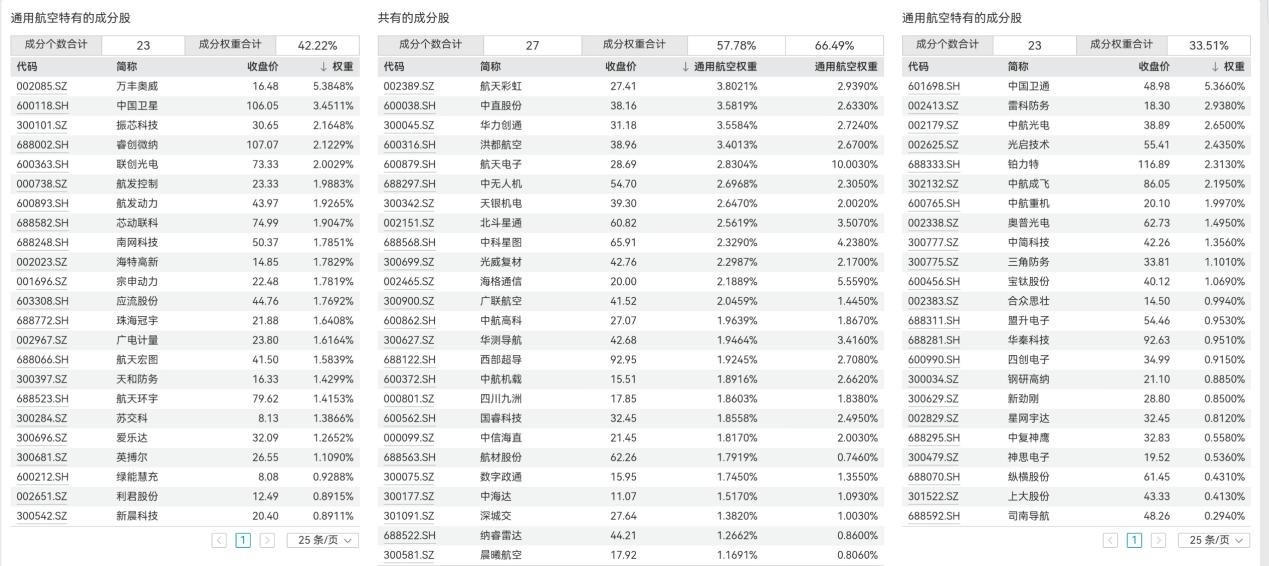Select page 1 below the 新晨科技 row
Screen dimensions: 1269x566
tap(243, 540)
